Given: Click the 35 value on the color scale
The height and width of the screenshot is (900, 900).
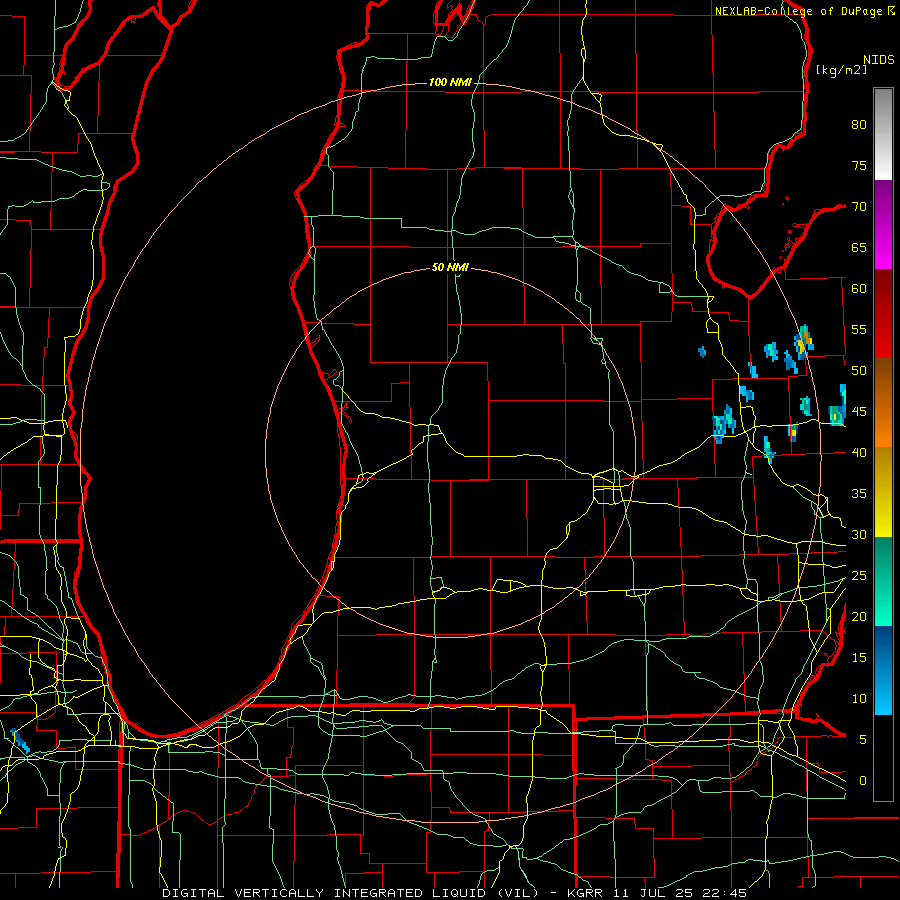Looking at the screenshot, I should pyautogui.click(x=859, y=494).
